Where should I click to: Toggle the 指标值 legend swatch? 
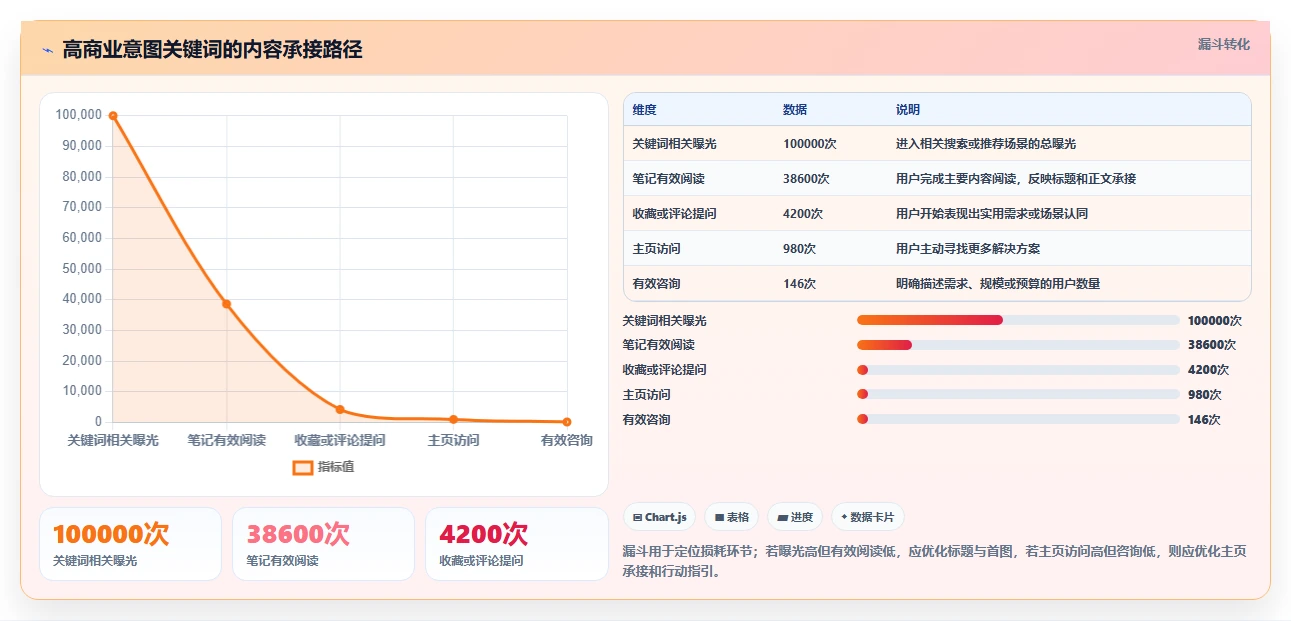point(303,467)
